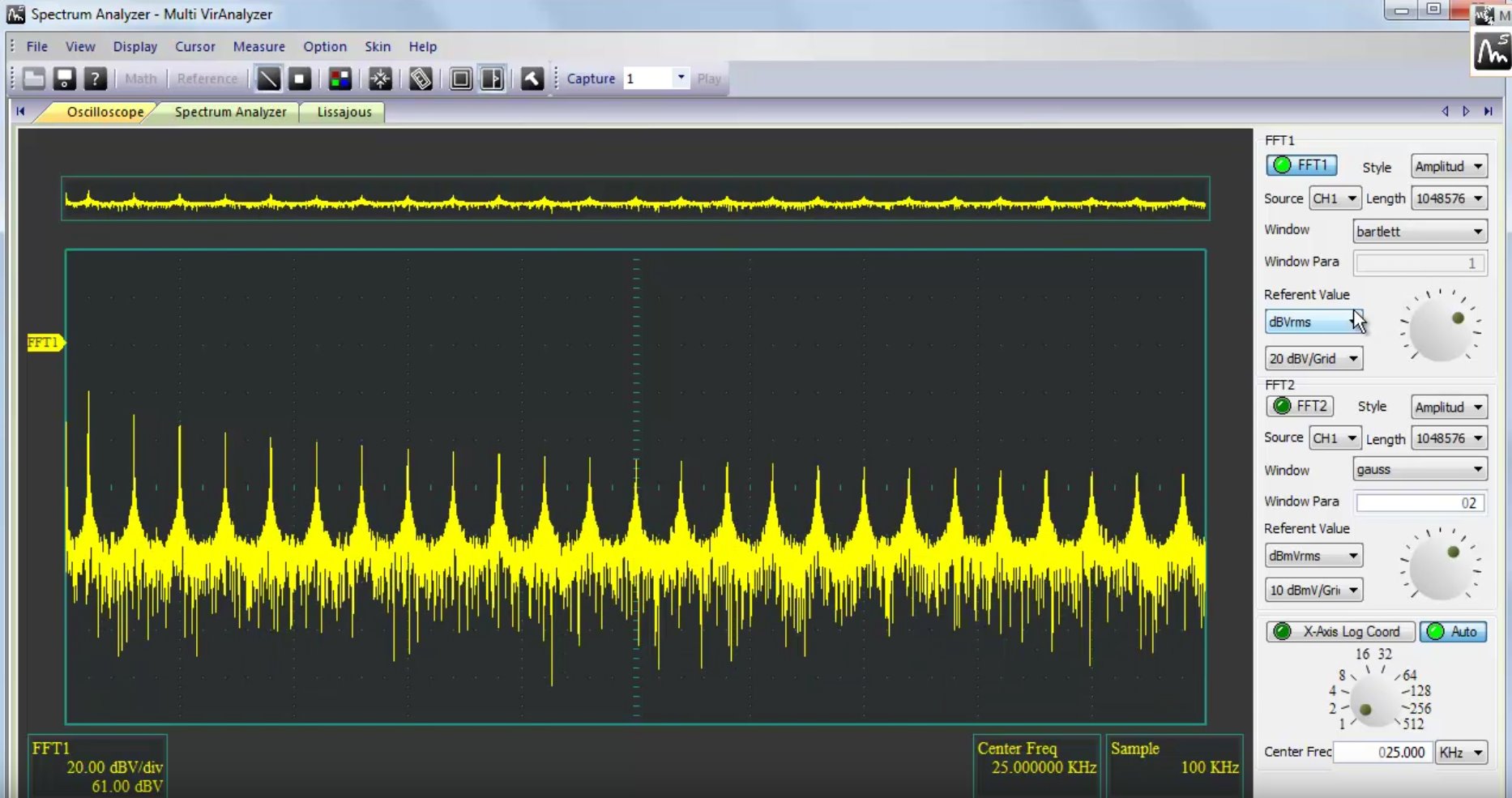
Task: Open the KHz unit dropdown
Action: click(x=1461, y=752)
